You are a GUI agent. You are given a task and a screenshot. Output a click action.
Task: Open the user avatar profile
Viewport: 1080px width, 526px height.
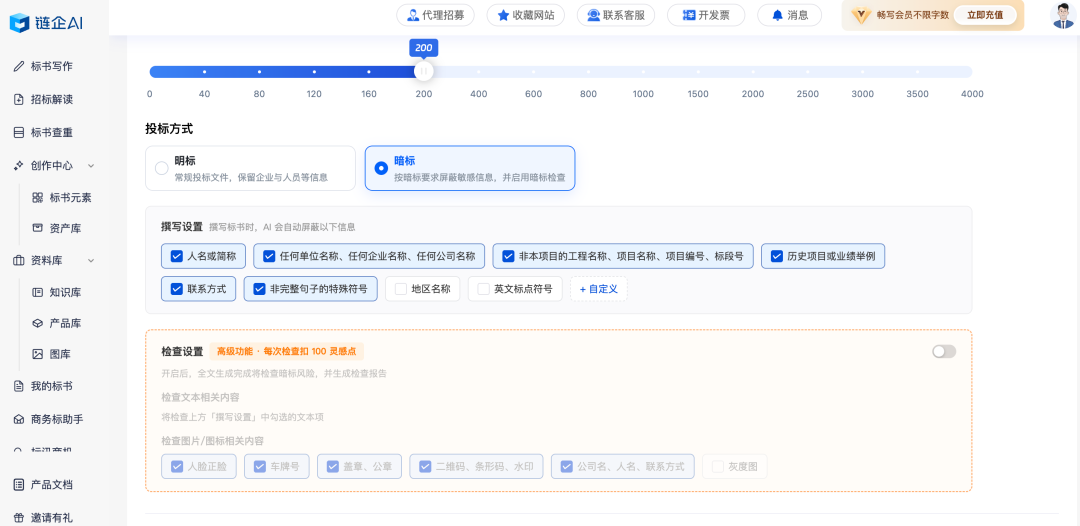click(x=1063, y=15)
